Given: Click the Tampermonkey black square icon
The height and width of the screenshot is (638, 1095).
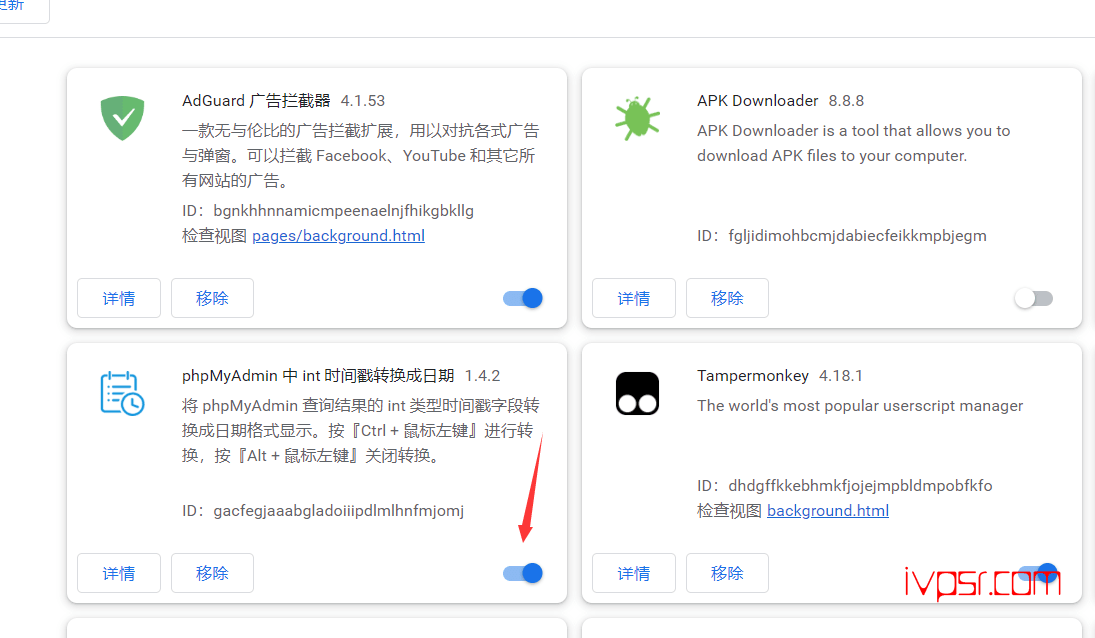Looking at the screenshot, I should 637,394.
